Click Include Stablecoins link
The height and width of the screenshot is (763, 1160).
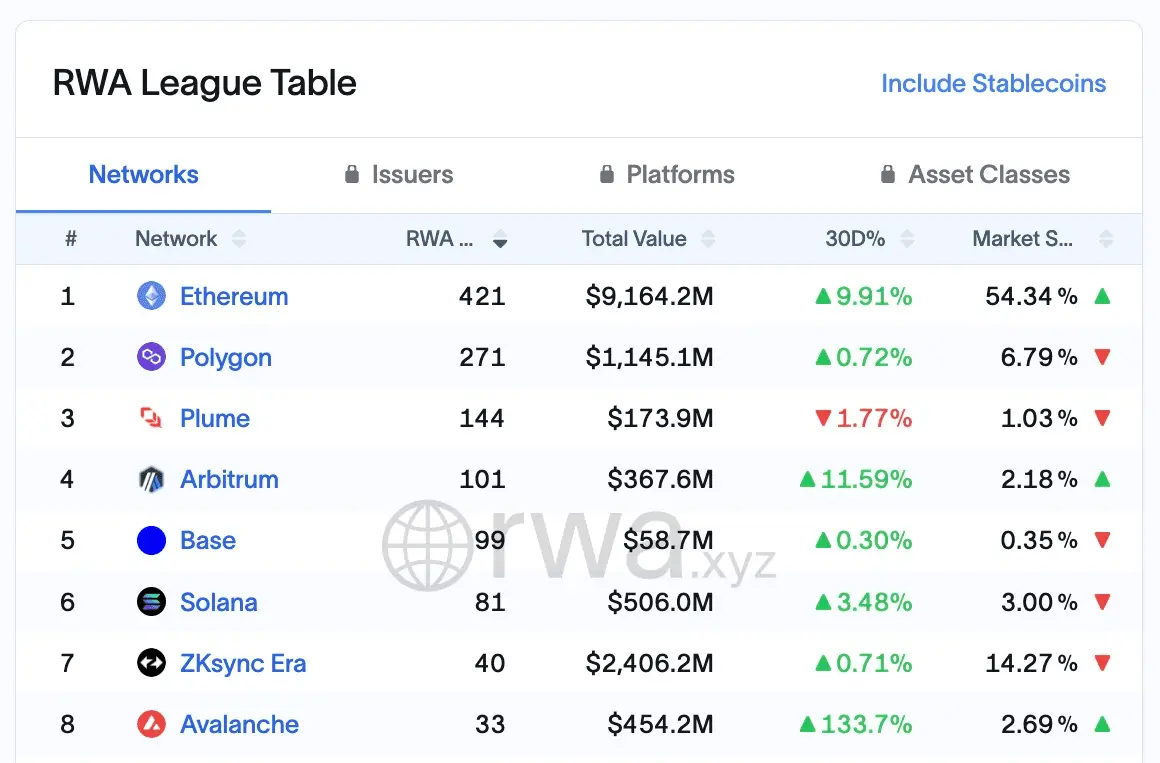(993, 84)
